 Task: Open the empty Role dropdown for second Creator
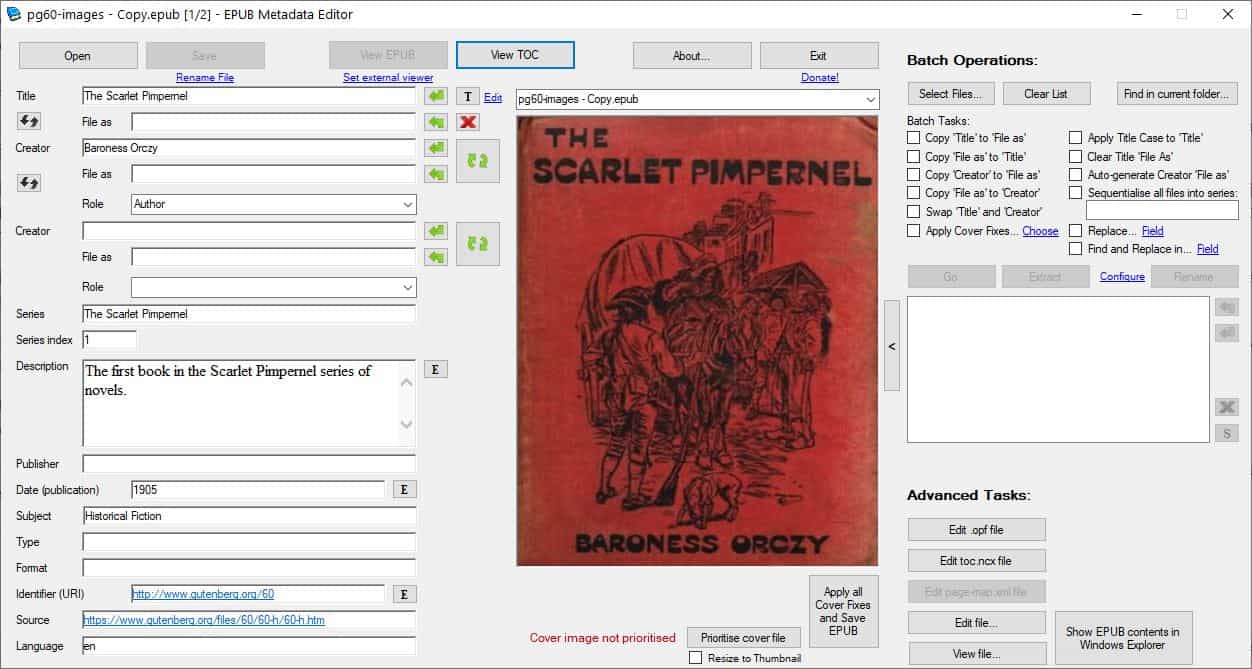tap(274, 287)
